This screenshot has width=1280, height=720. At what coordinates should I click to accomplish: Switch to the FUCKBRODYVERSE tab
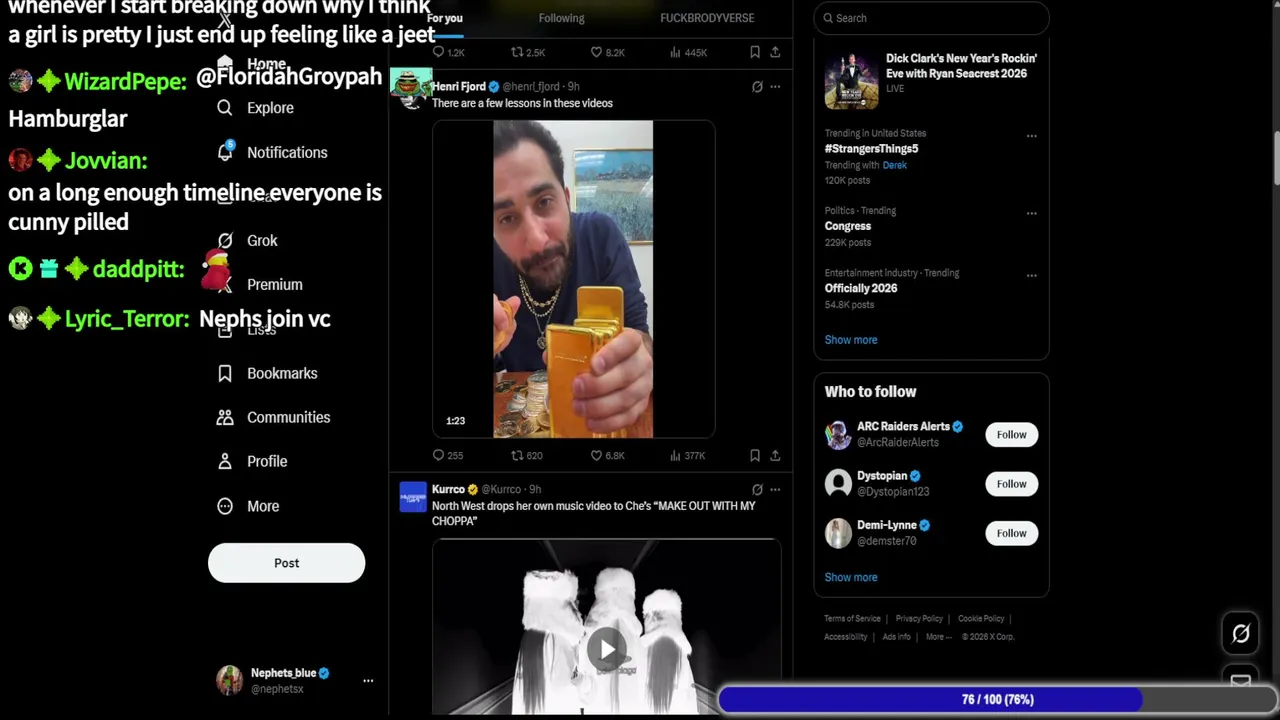[707, 18]
